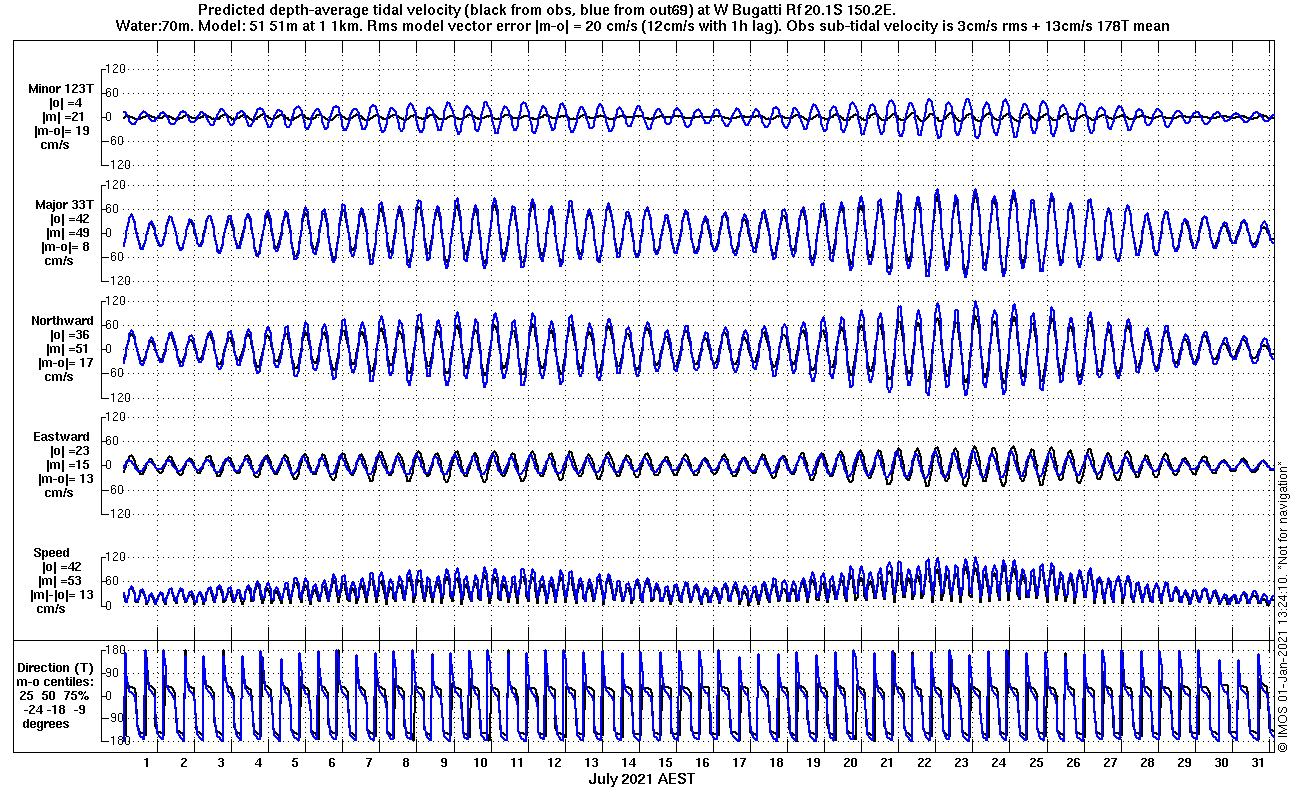Click day '23' on the date axis
This screenshot has height=800, width=1300.
(962, 762)
